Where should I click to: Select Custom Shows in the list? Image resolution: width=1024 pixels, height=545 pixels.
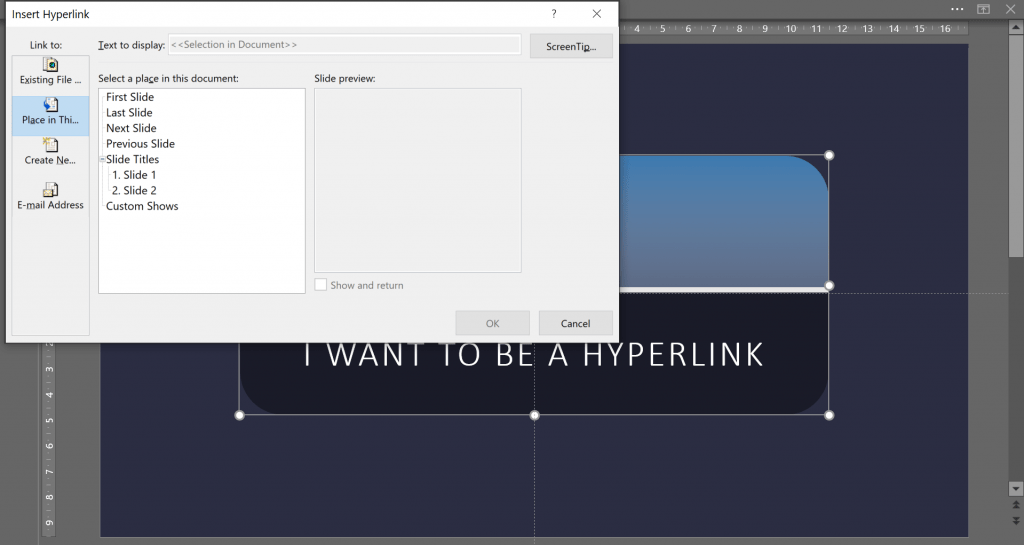click(x=142, y=206)
